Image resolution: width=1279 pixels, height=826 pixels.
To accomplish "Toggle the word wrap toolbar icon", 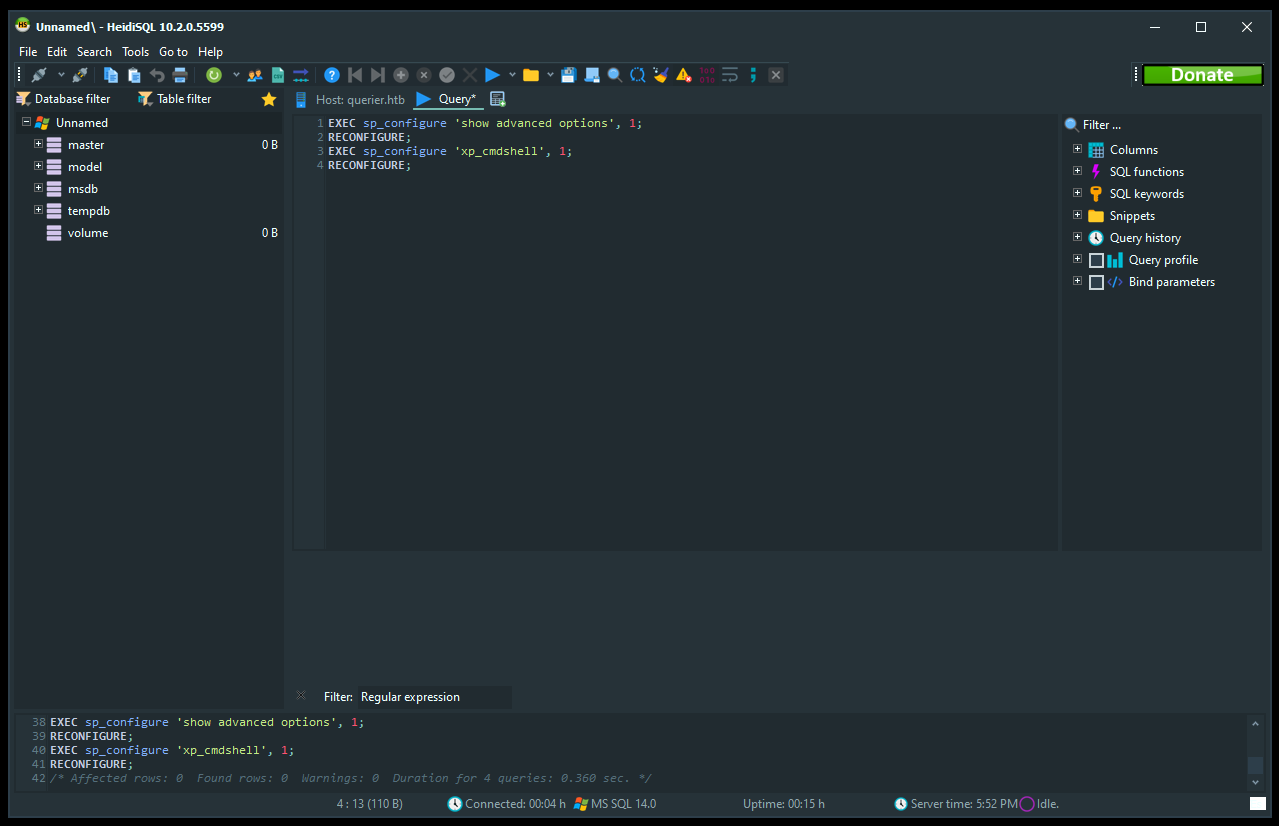I will click(x=730, y=75).
